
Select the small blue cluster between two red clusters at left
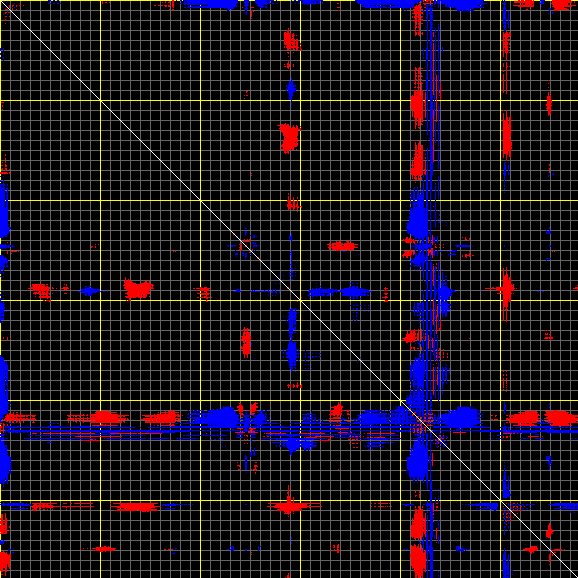[x=89, y=291]
